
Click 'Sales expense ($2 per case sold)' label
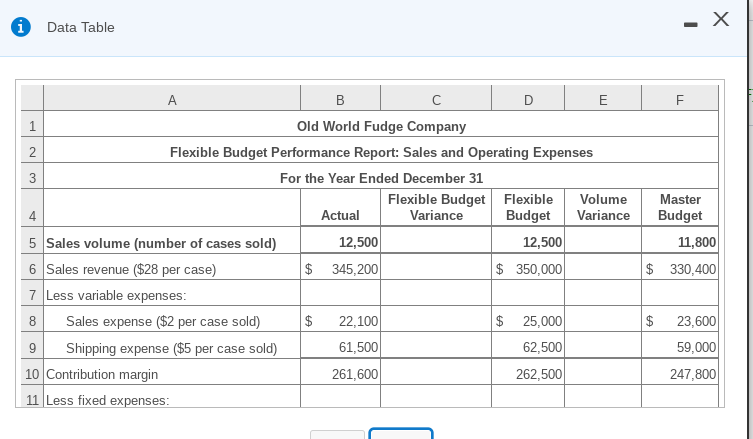click(x=163, y=321)
